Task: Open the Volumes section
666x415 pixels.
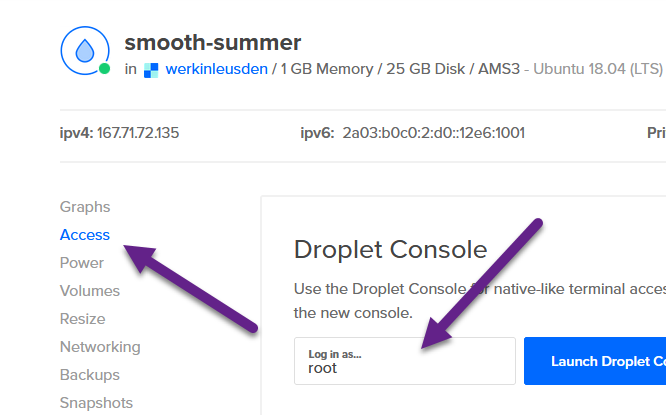Action: pyautogui.click(x=90, y=291)
